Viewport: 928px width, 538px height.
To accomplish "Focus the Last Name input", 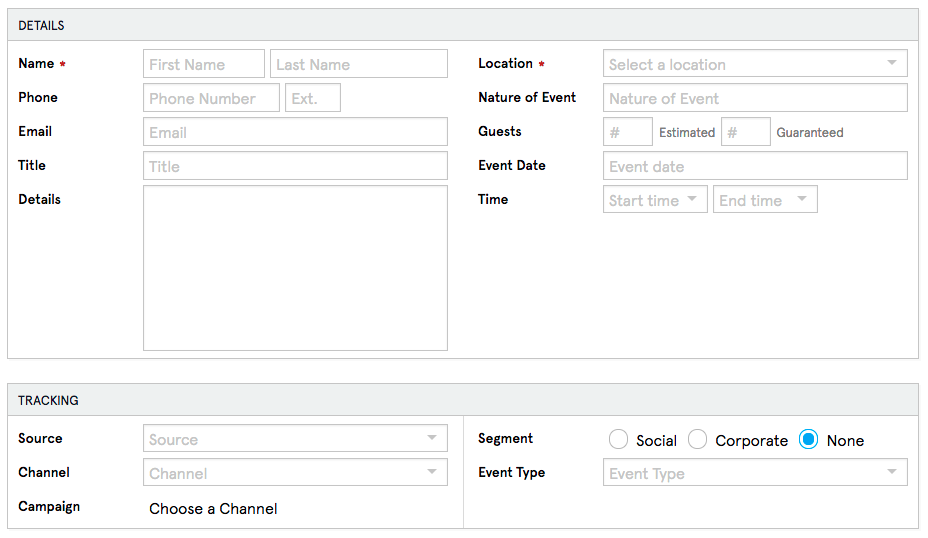I will click(x=358, y=64).
